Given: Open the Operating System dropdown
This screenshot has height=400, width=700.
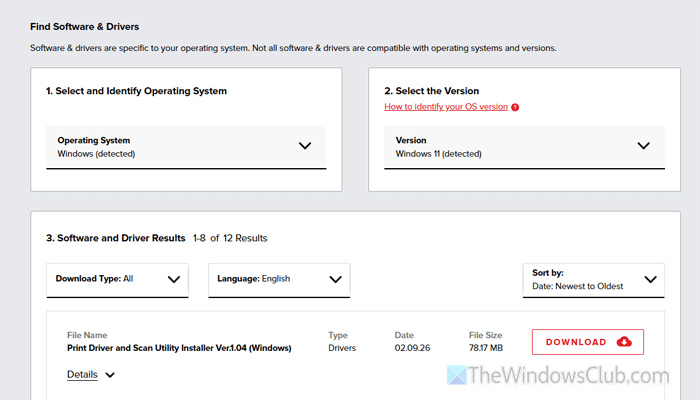Looking at the screenshot, I should click(186, 147).
